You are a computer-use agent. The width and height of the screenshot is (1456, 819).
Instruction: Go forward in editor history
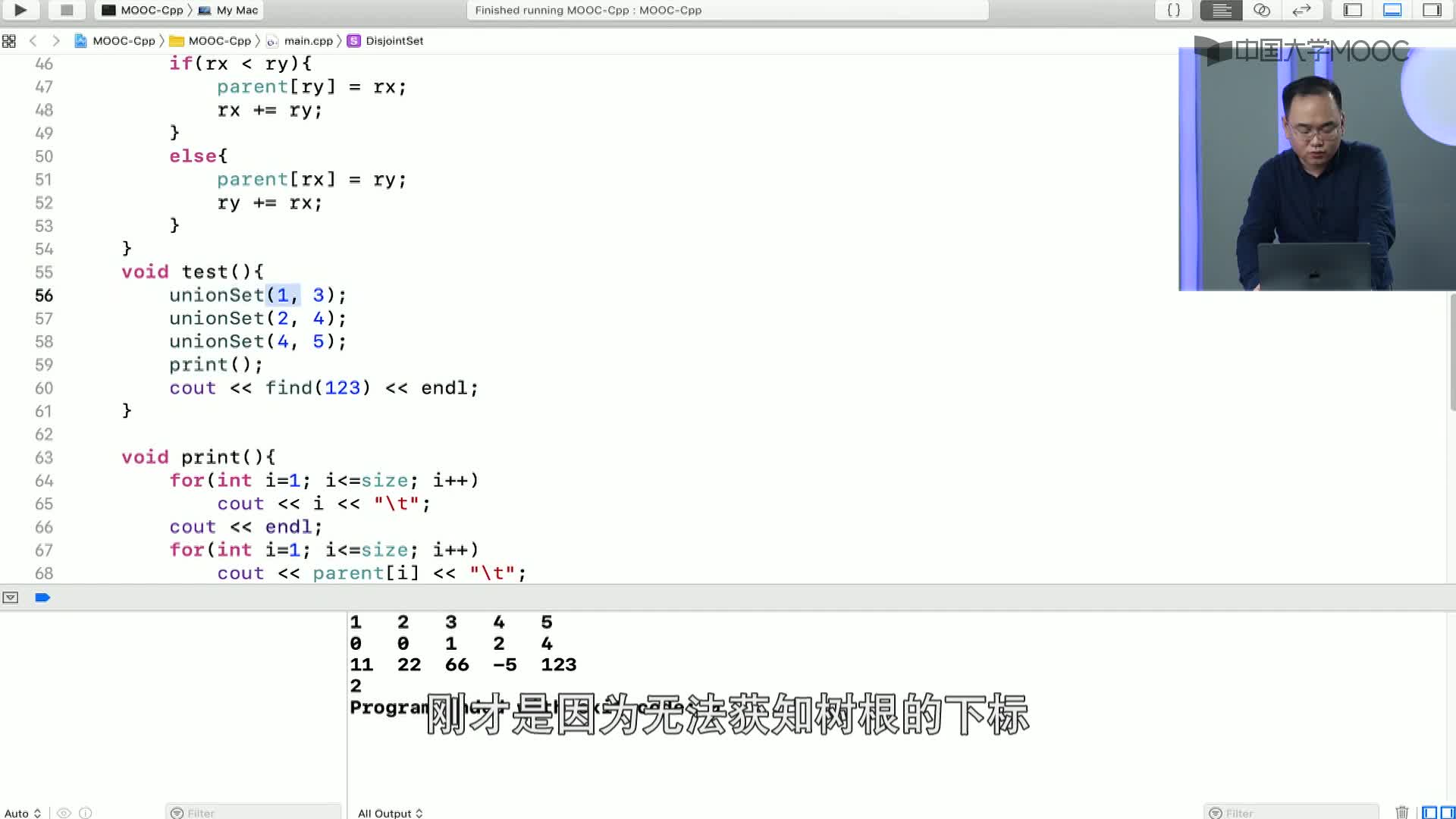[55, 41]
